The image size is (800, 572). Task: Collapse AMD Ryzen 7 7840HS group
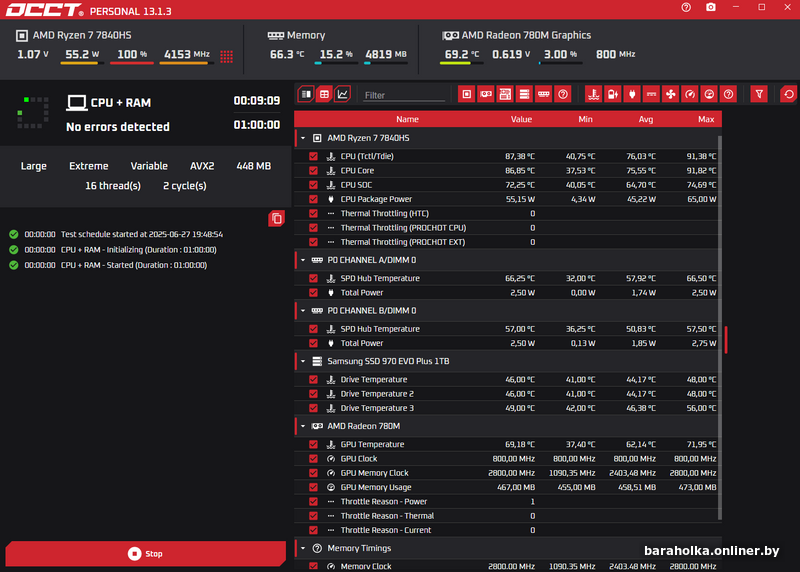[x=303, y=138]
